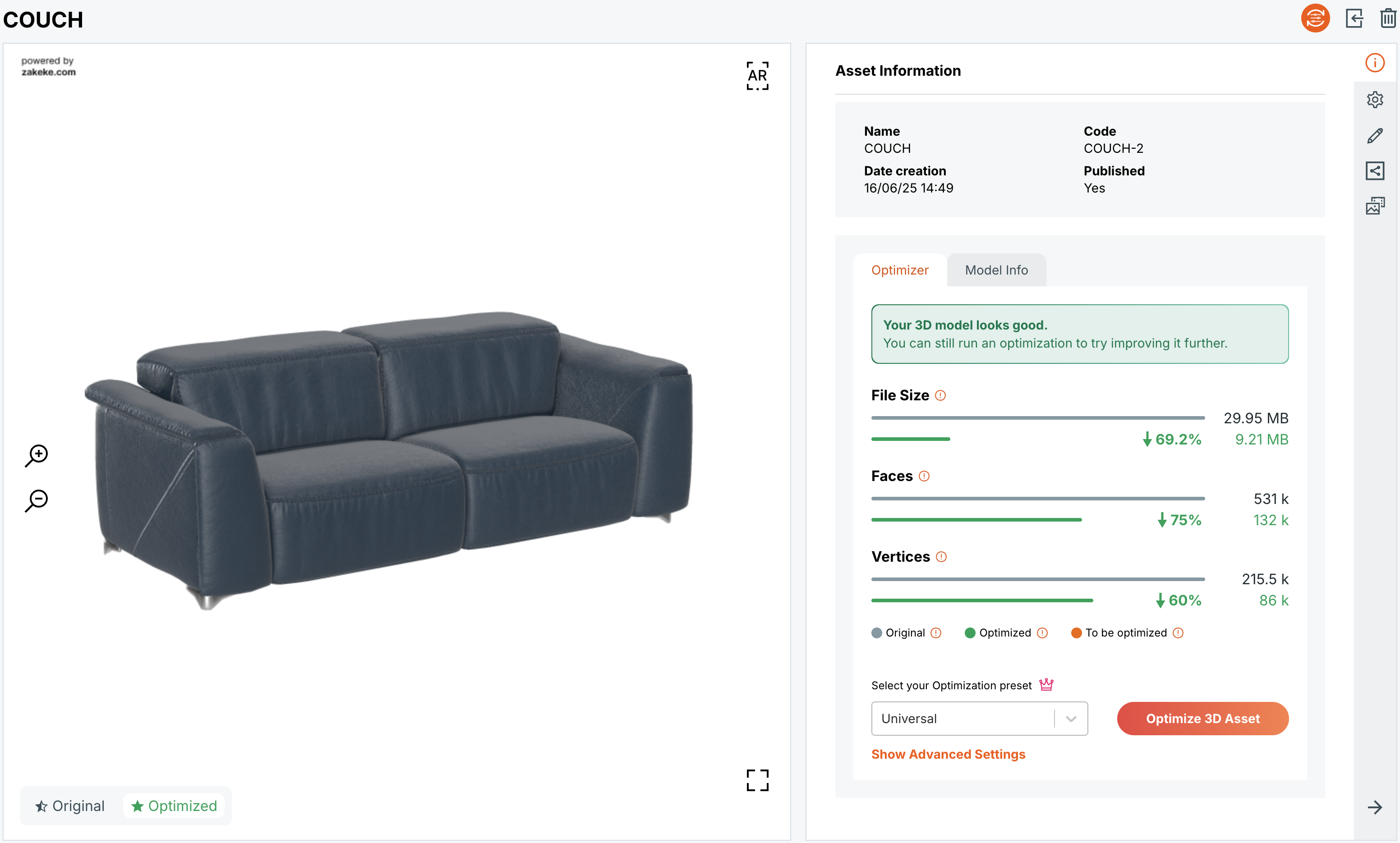Screen dimensions: 1400x843
Task: Click the Asset Information heading
Action: click(x=898, y=70)
